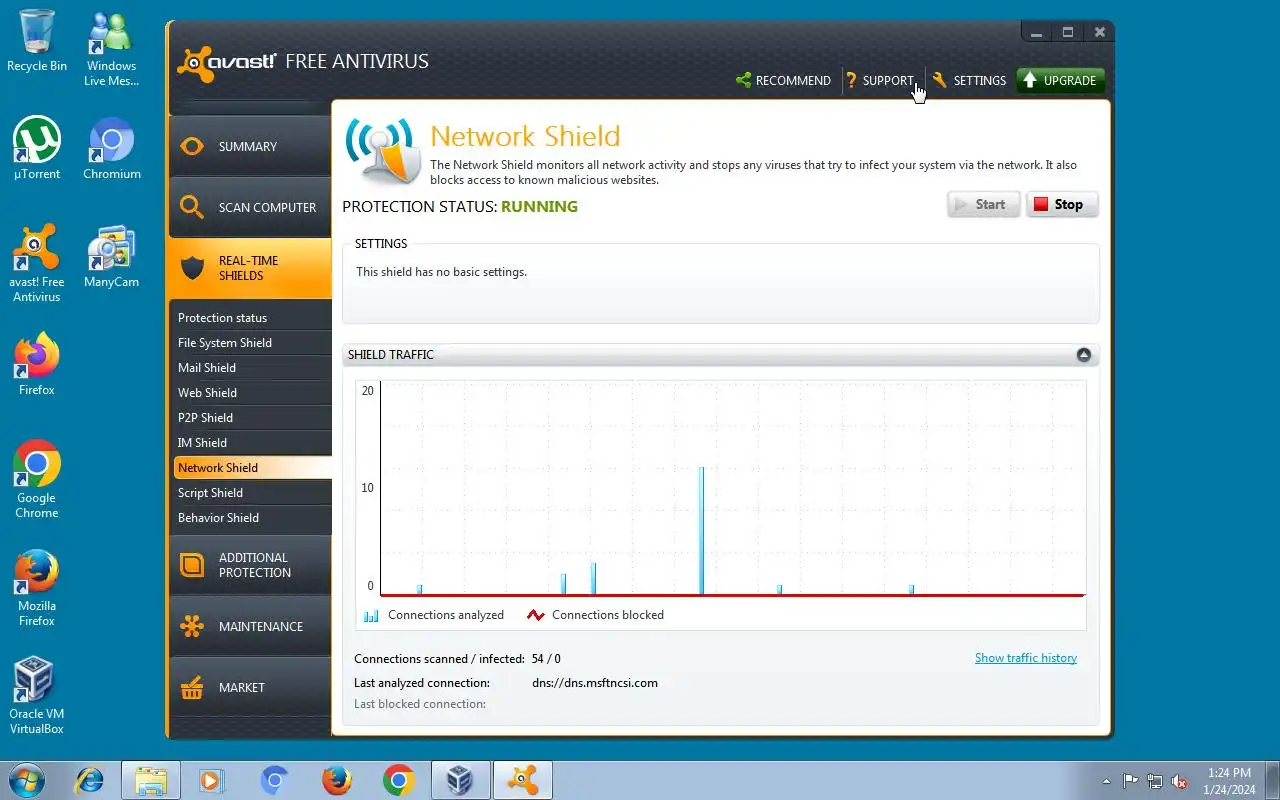Open Windows Explorer folder in taskbar
Viewport: 1280px width, 800px height.
point(151,780)
